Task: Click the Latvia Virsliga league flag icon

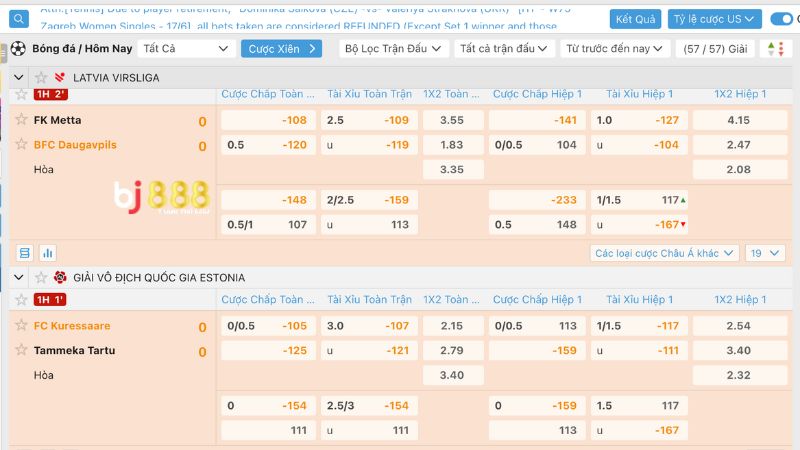Action: [60, 78]
